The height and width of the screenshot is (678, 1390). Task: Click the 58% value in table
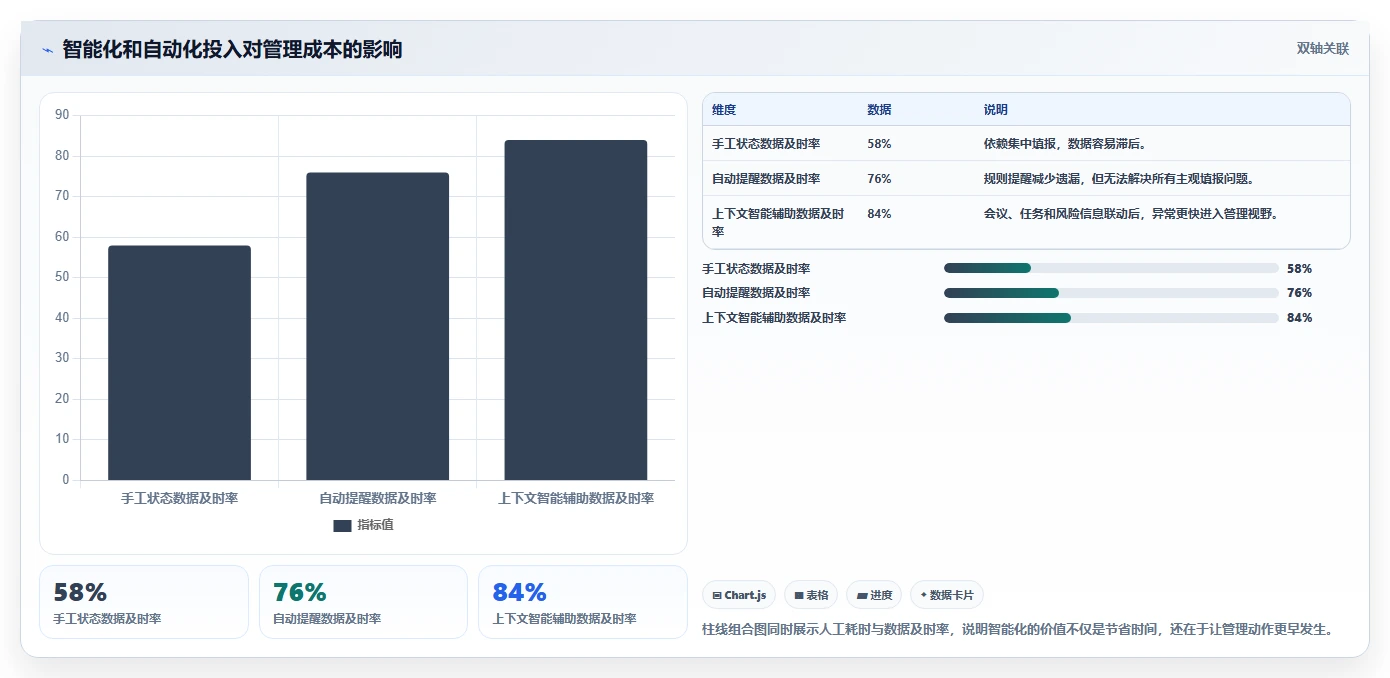pyautogui.click(x=879, y=144)
